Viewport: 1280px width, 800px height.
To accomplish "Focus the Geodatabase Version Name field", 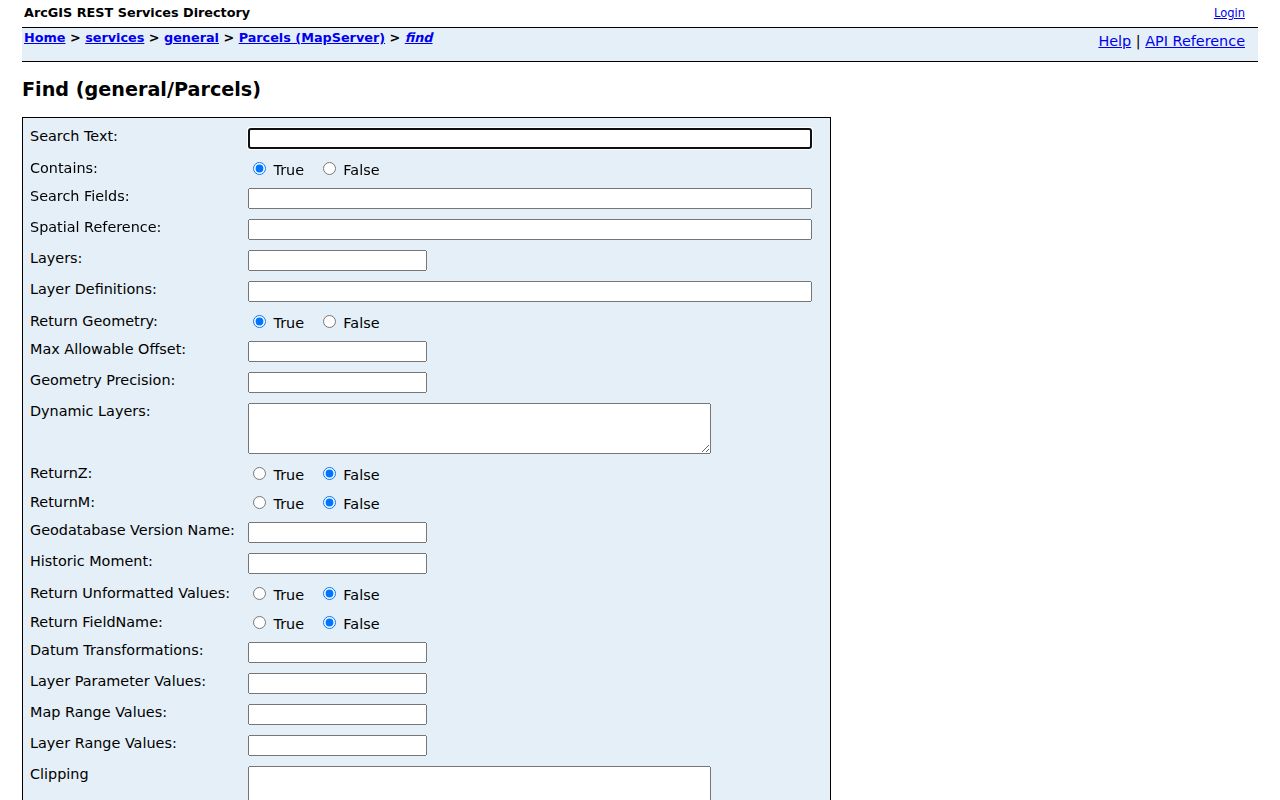I will pyautogui.click(x=337, y=533).
